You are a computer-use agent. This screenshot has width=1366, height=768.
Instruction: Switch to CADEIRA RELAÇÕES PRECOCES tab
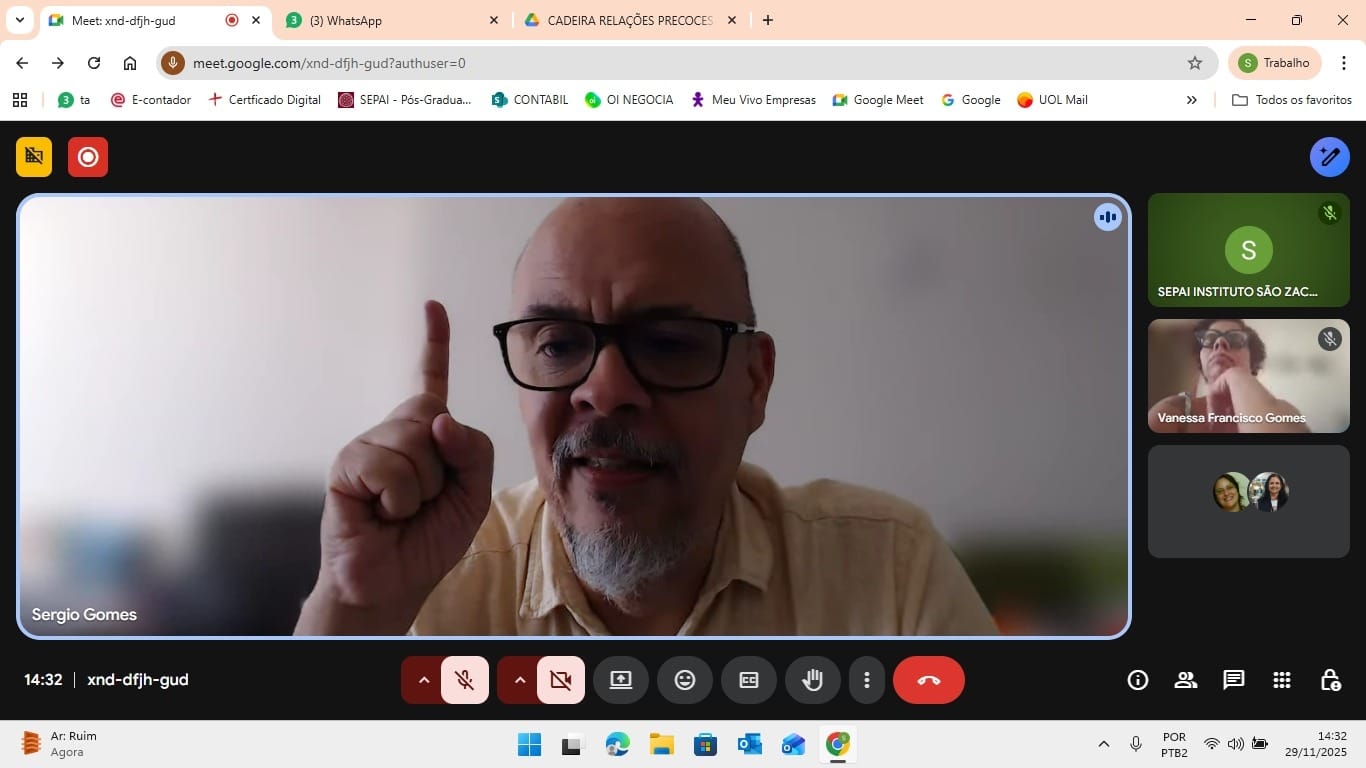click(x=628, y=20)
